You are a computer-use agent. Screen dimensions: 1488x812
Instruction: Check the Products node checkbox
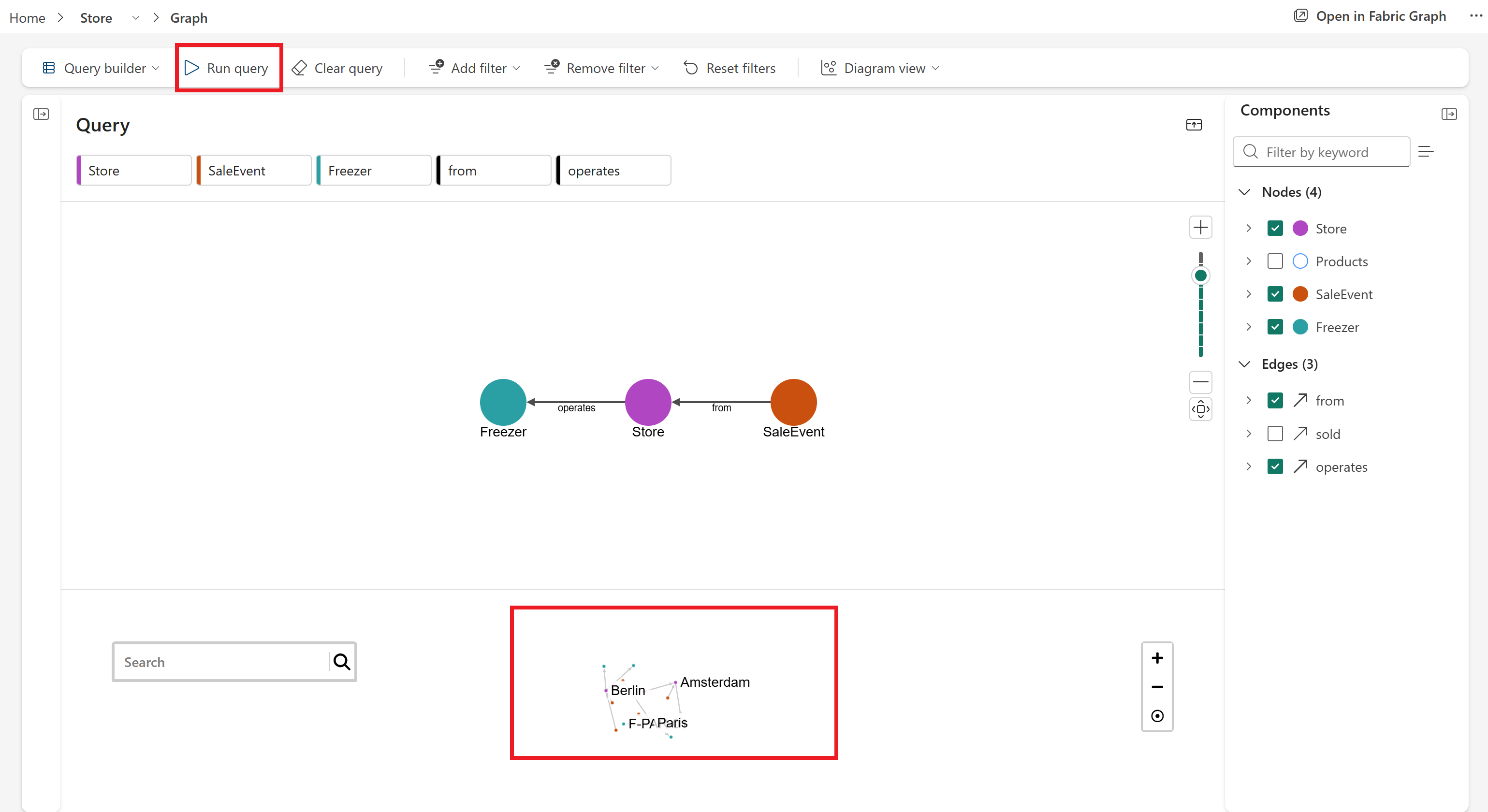point(1275,261)
